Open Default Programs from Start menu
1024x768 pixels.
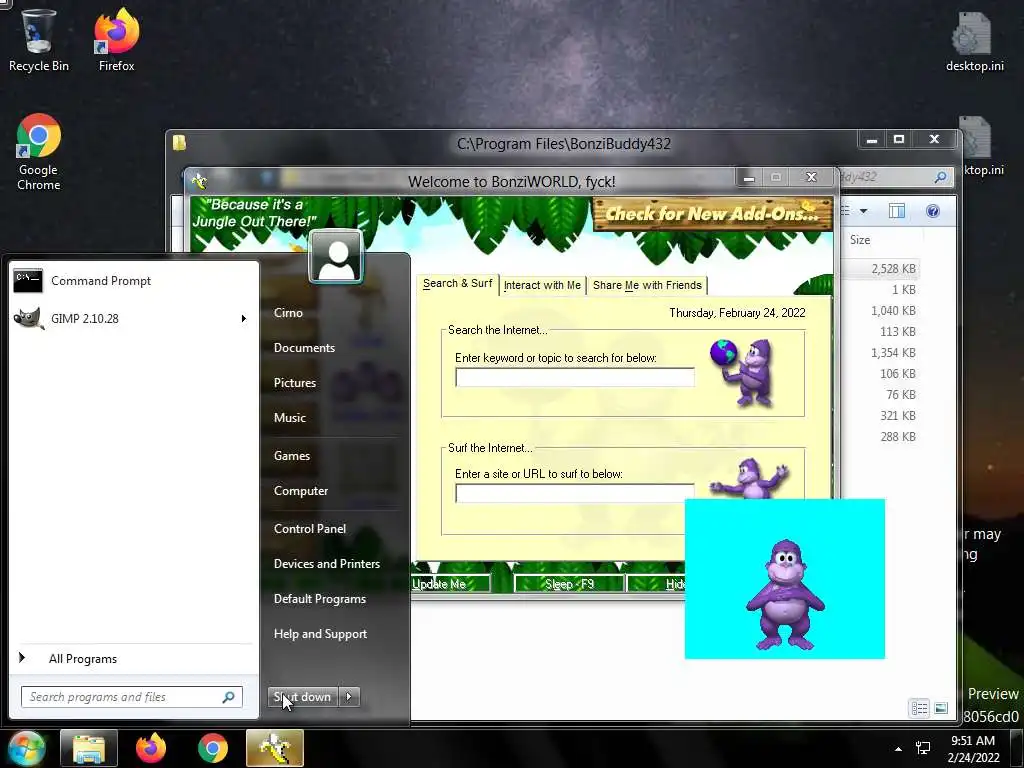319,599
